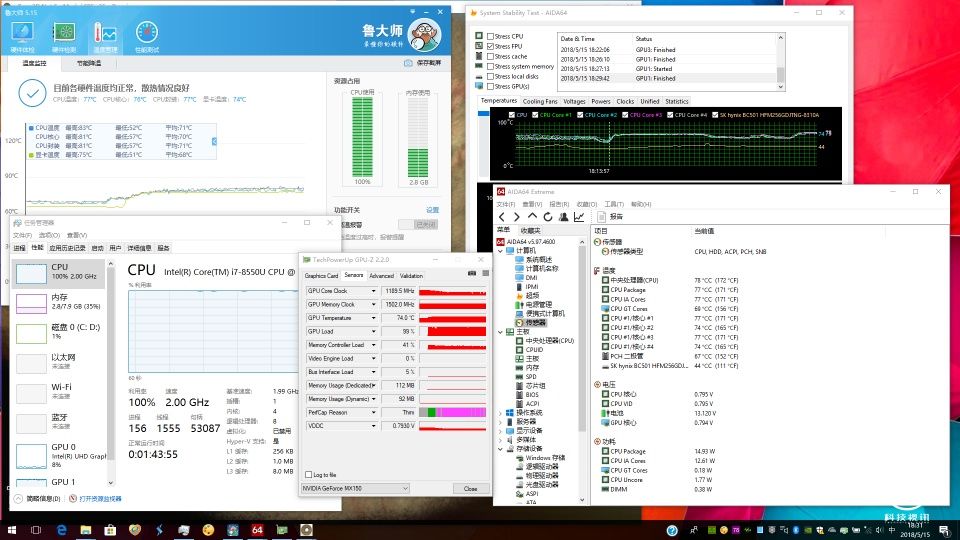Screen dimensions: 960x540
Task: Open the performance test gauge icon
Action: 147,37
